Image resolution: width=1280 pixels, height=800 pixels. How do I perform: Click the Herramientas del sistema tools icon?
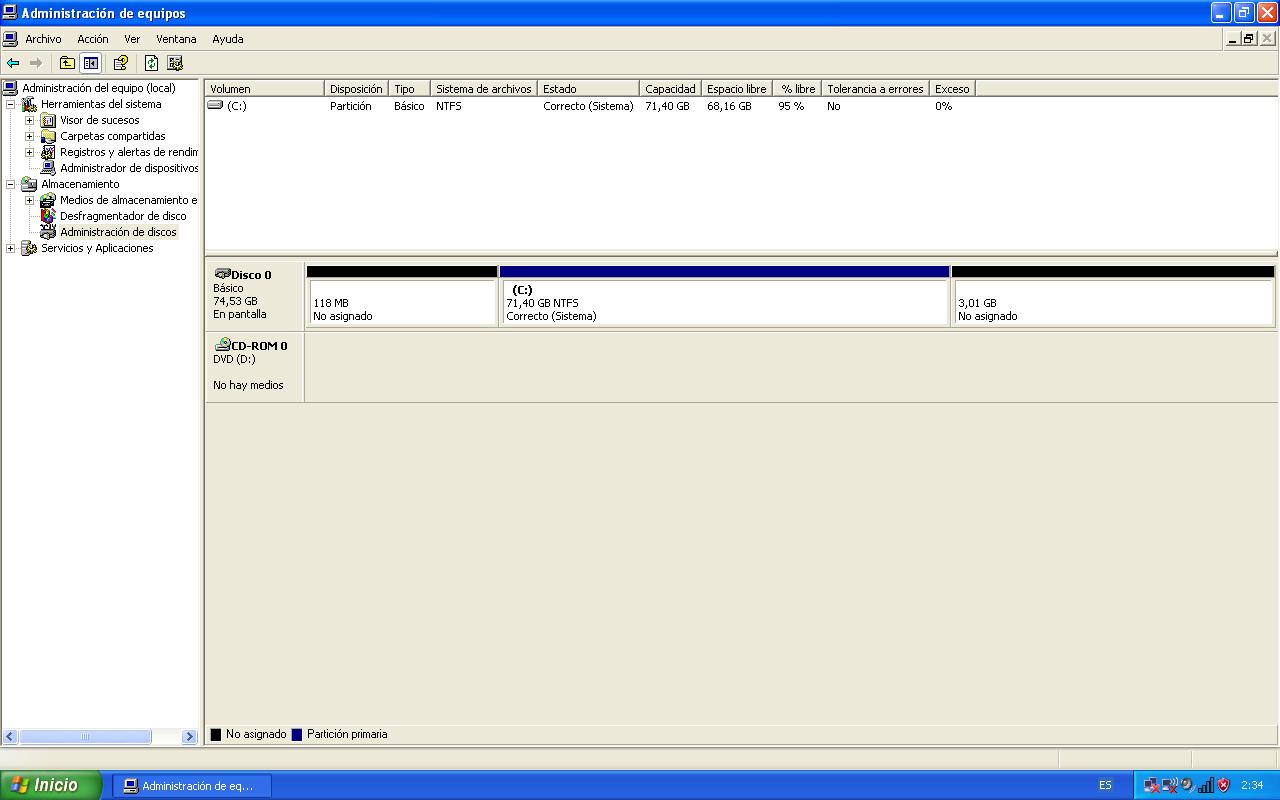(29, 104)
